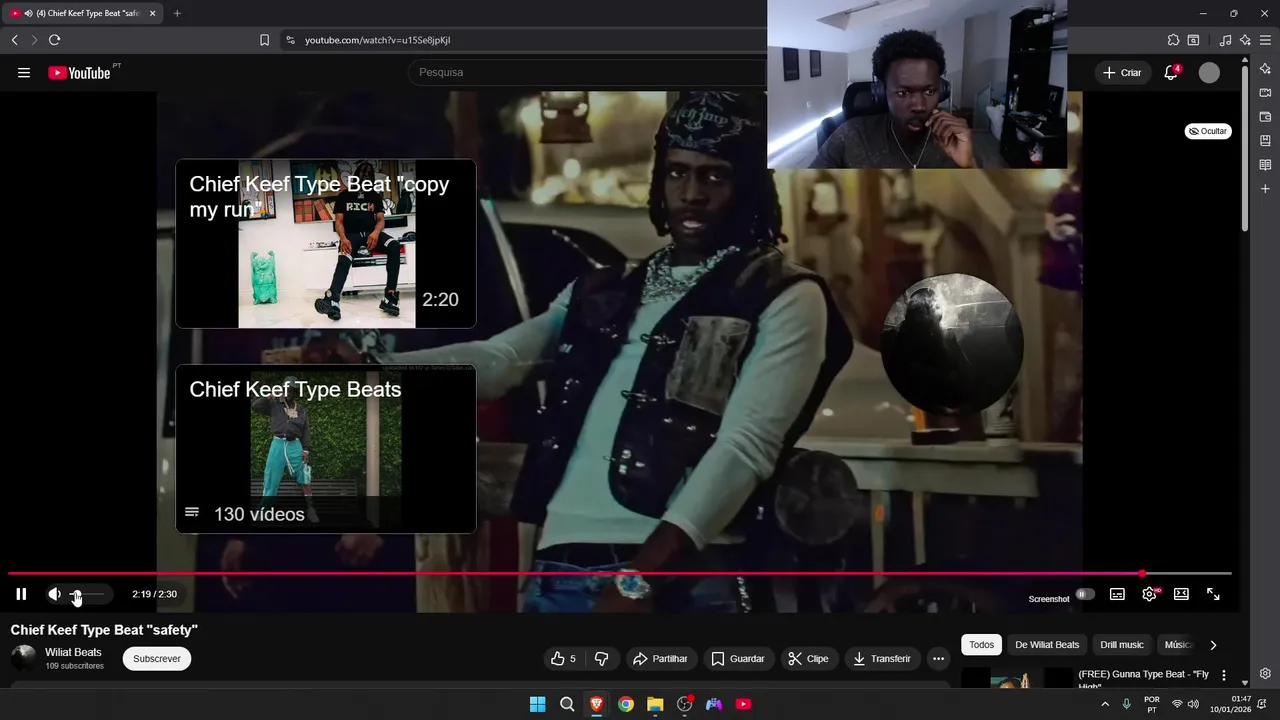Open the account avatar menu

(1209, 72)
